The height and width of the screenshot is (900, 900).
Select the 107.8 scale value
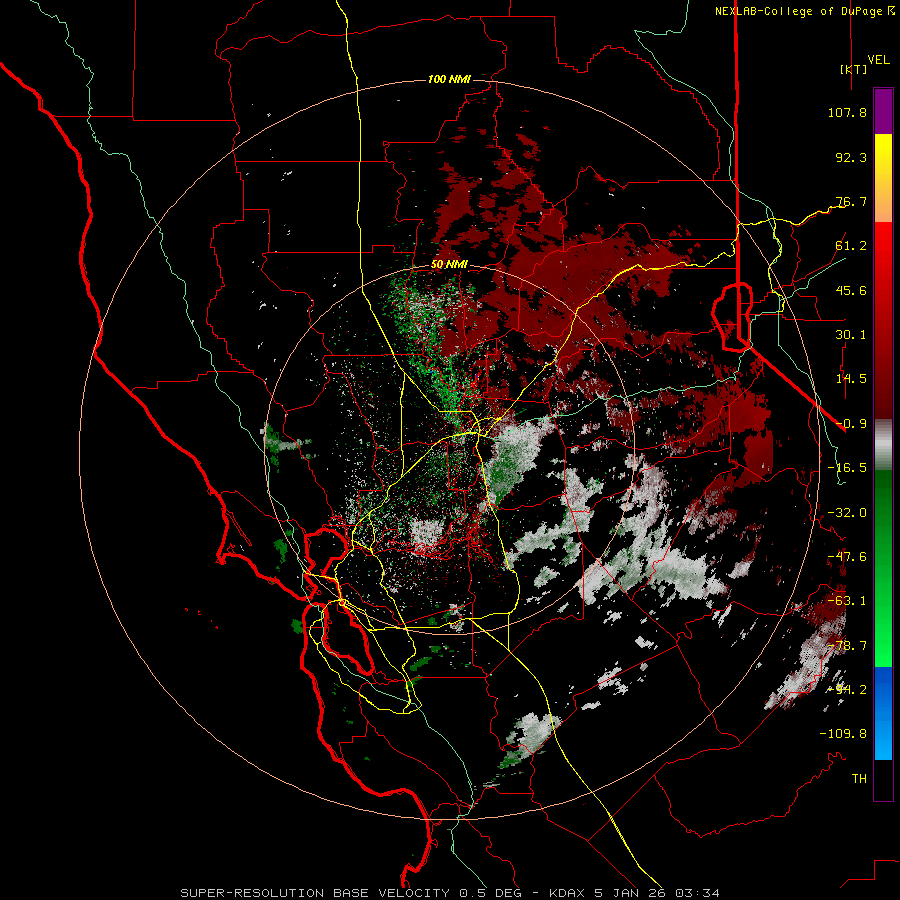[847, 112]
